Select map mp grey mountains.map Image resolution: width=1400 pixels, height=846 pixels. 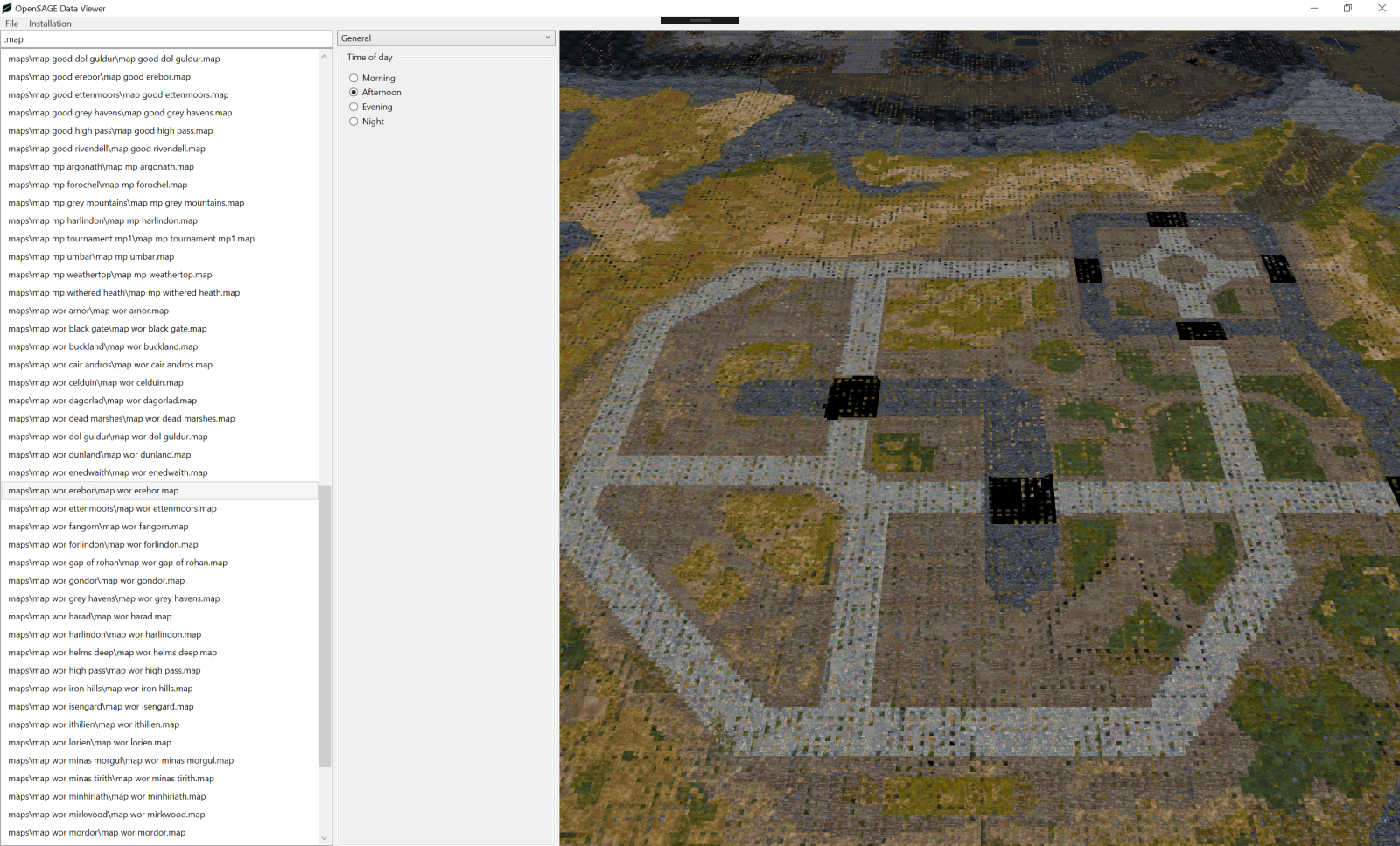pos(159,203)
